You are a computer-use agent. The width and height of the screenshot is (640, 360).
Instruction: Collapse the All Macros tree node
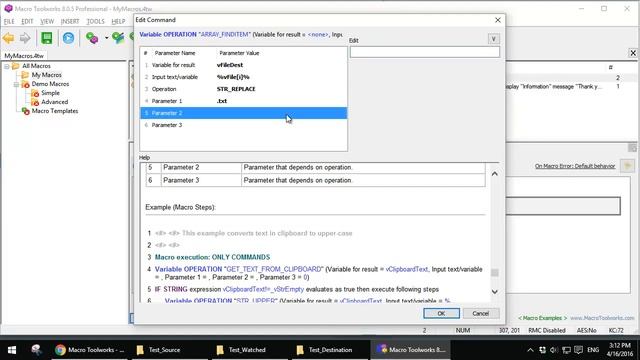(7, 66)
